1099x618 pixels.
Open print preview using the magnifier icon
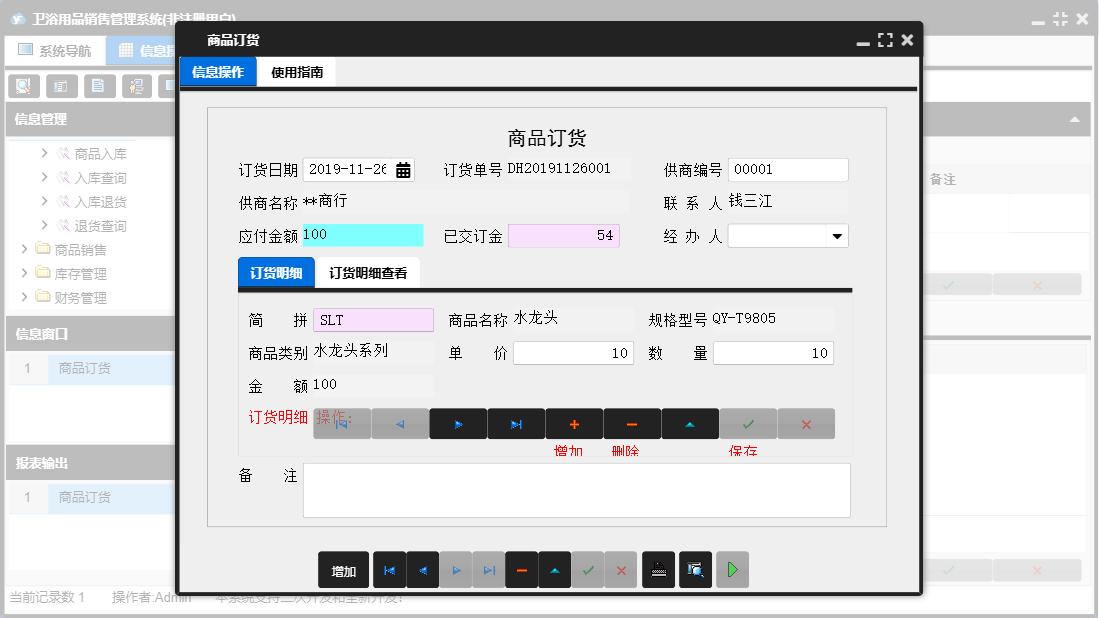coord(695,569)
